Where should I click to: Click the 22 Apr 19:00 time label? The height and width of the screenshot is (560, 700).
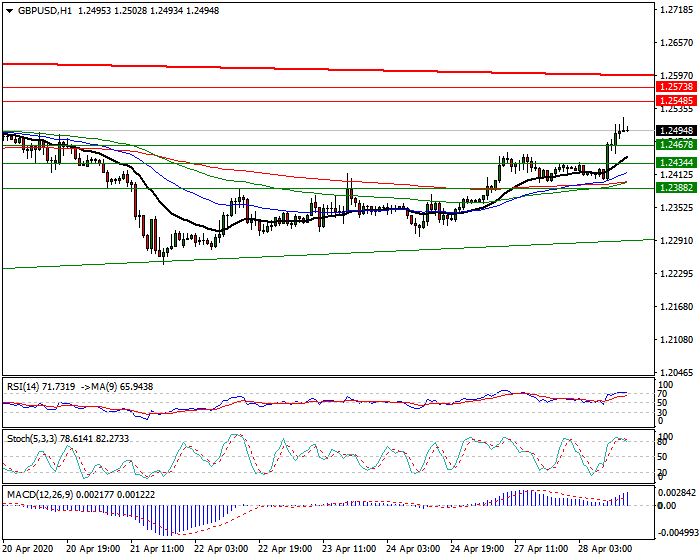click(x=286, y=549)
